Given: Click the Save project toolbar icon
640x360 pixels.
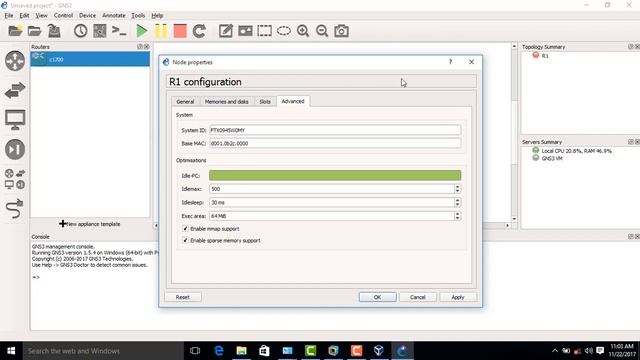Looking at the screenshot, I should tap(54, 31).
